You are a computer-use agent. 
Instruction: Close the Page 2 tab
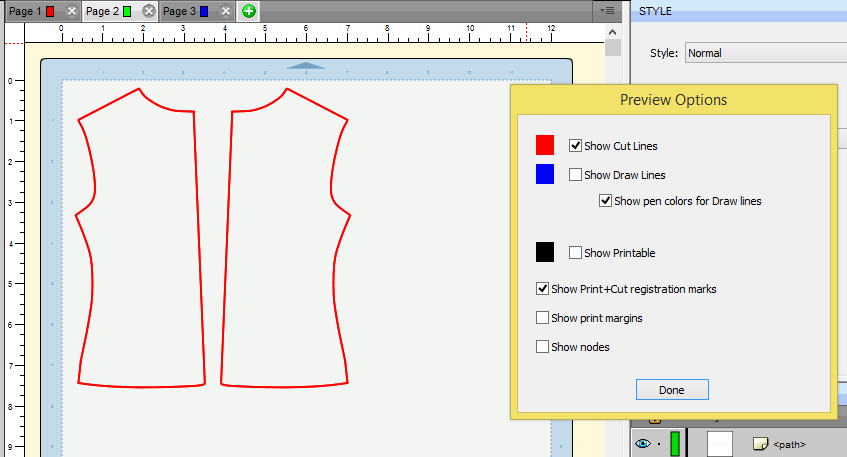(x=148, y=11)
